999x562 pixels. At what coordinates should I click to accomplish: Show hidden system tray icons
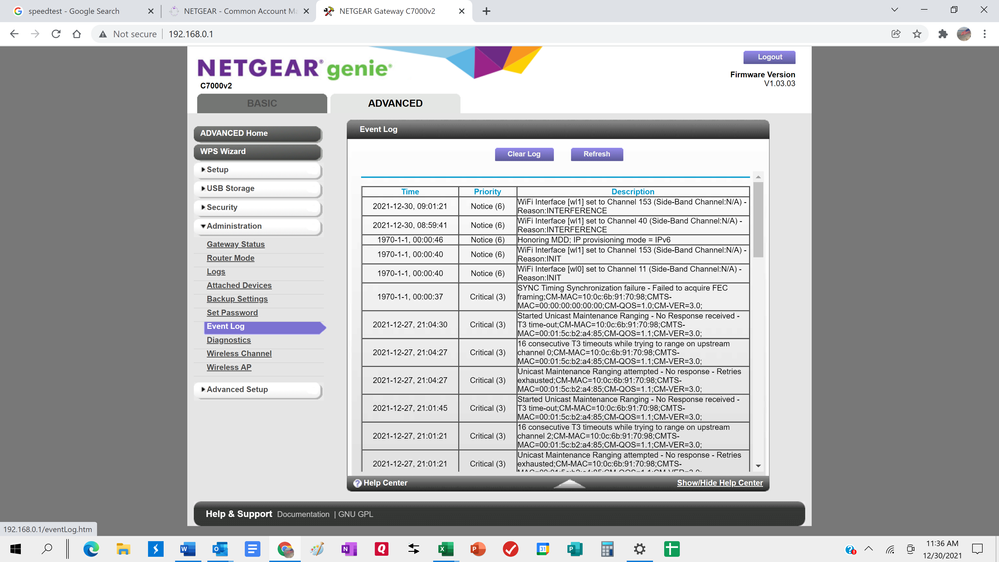869,549
